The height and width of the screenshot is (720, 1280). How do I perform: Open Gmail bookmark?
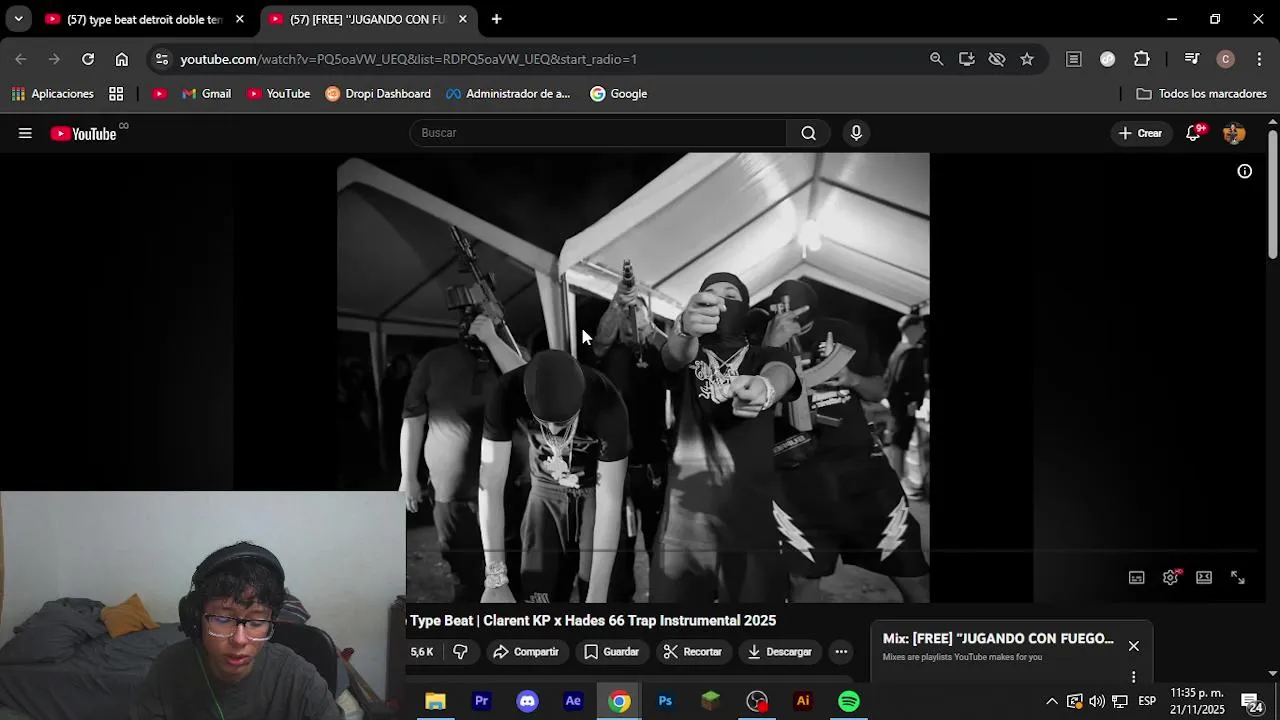coord(207,94)
